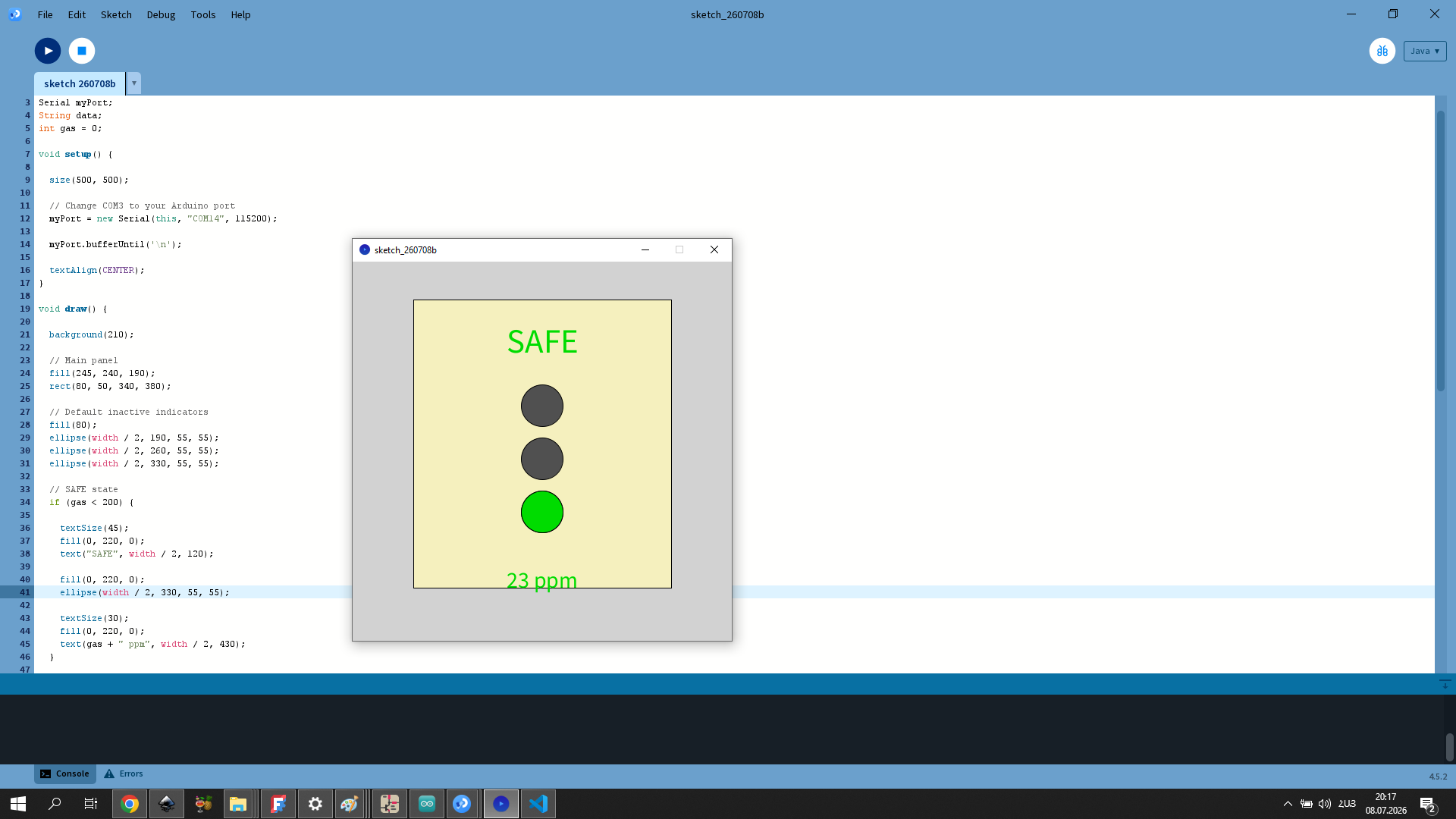
Task: Switch to running sketch taskbar icon
Action: coord(501,804)
